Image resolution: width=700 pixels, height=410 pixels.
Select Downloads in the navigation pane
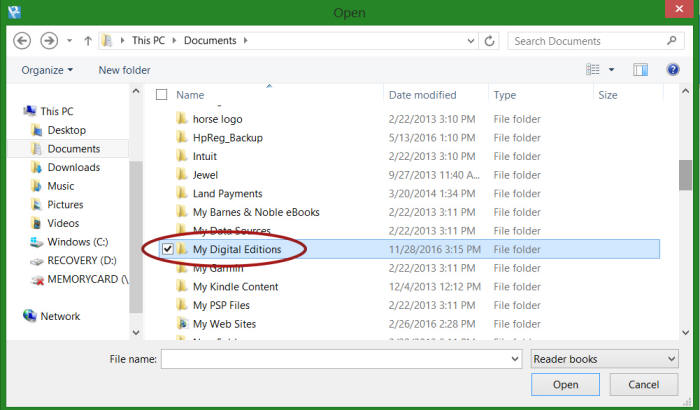tap(73, 167)
